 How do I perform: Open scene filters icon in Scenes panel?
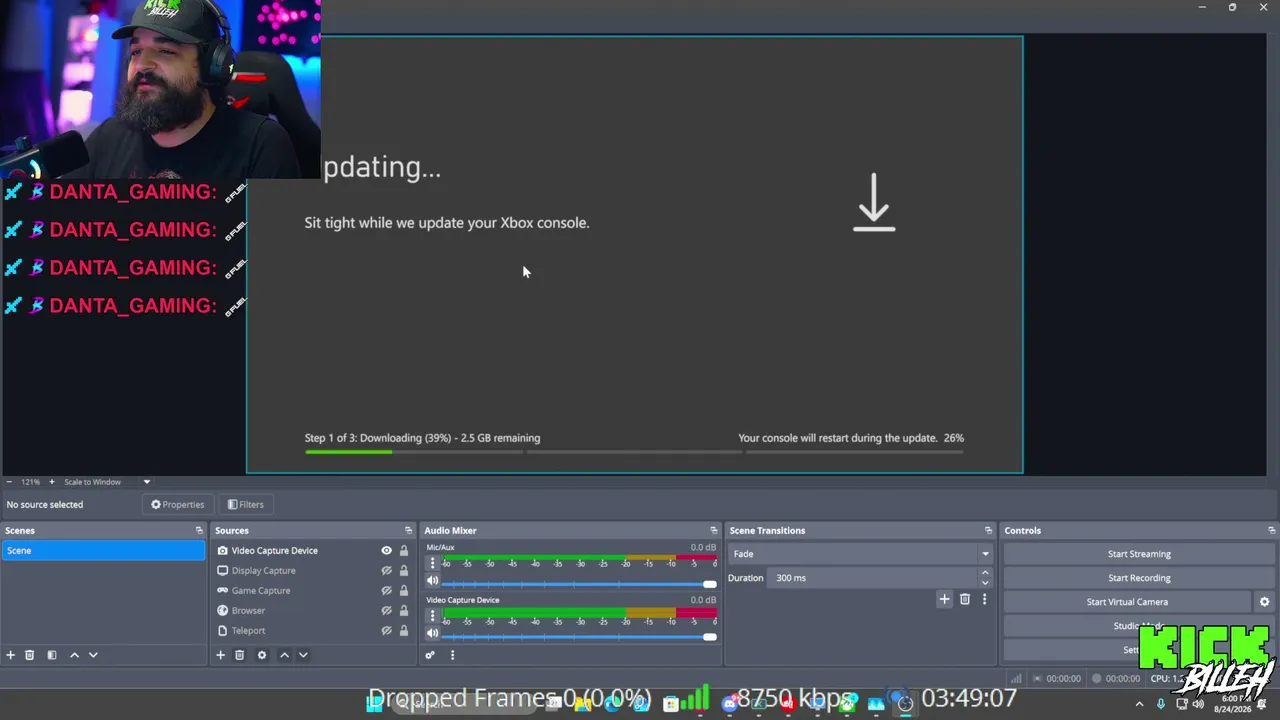click(x=52, y=655)
